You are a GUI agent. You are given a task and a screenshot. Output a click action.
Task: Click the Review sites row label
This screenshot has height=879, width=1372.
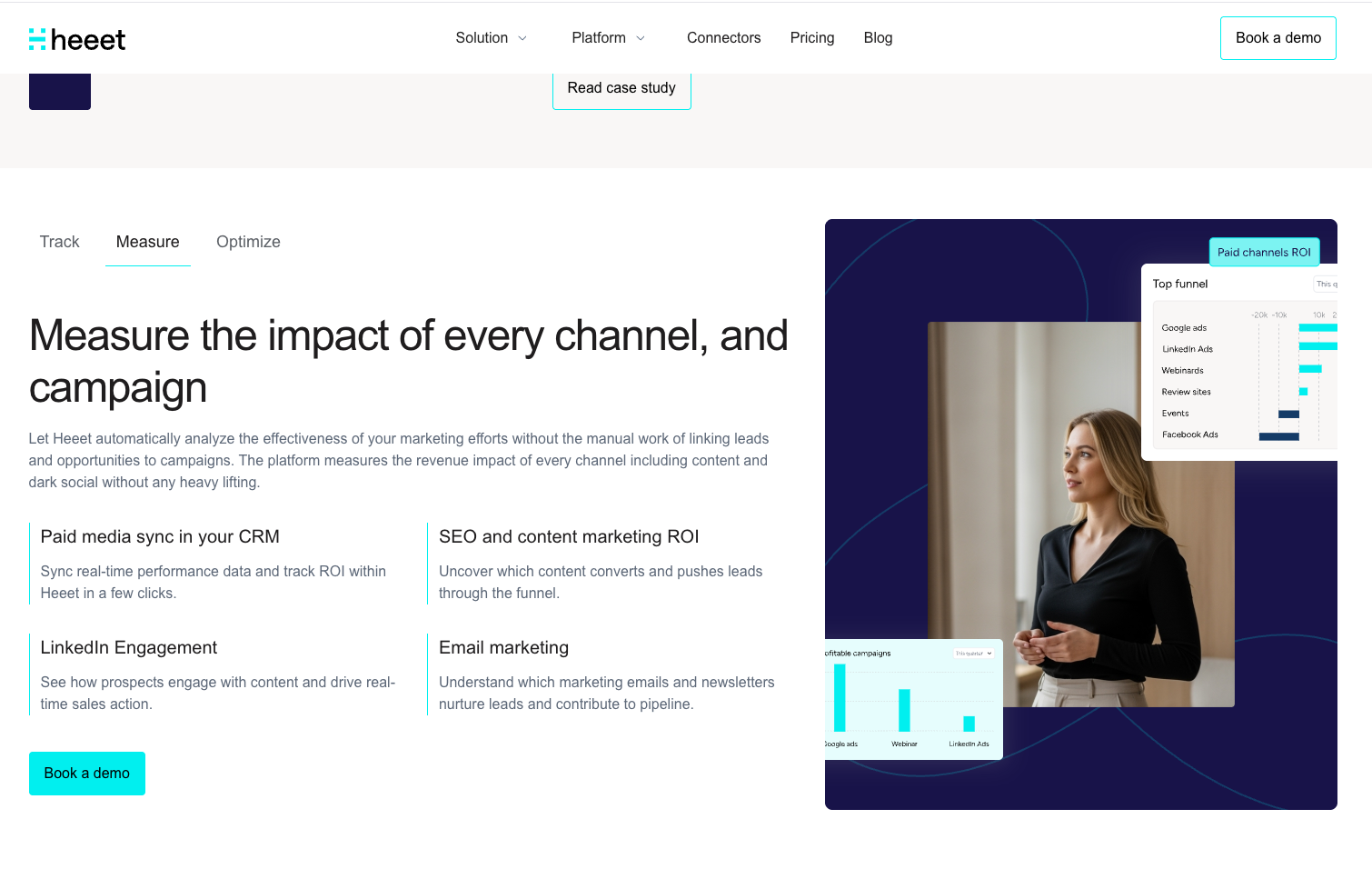pyautogui.click(x=1186, y=393)
